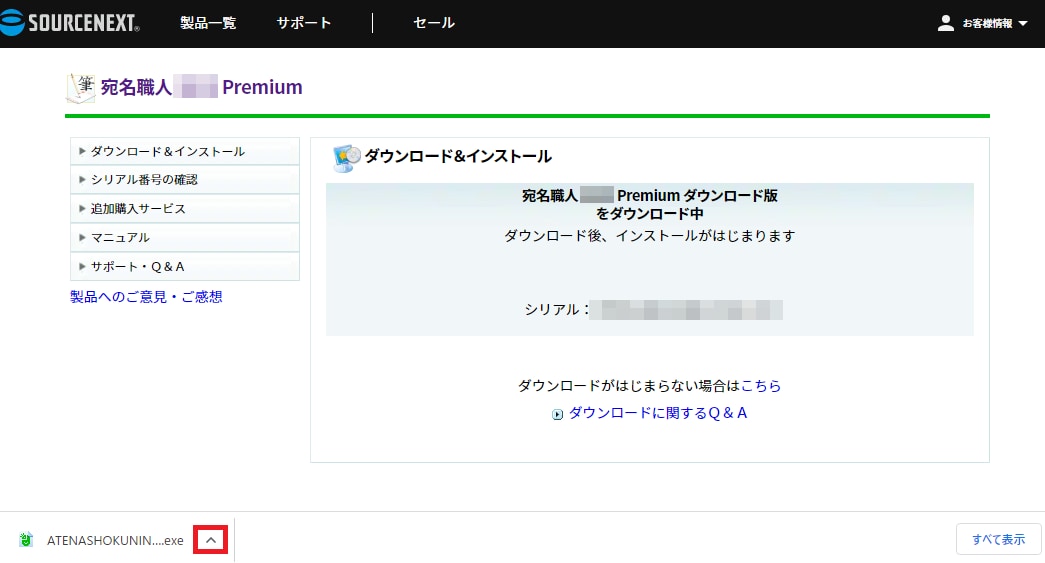Click the ダウンロード後、インストールがはじまります text
1045x563 pixels.
coord(650,236)
